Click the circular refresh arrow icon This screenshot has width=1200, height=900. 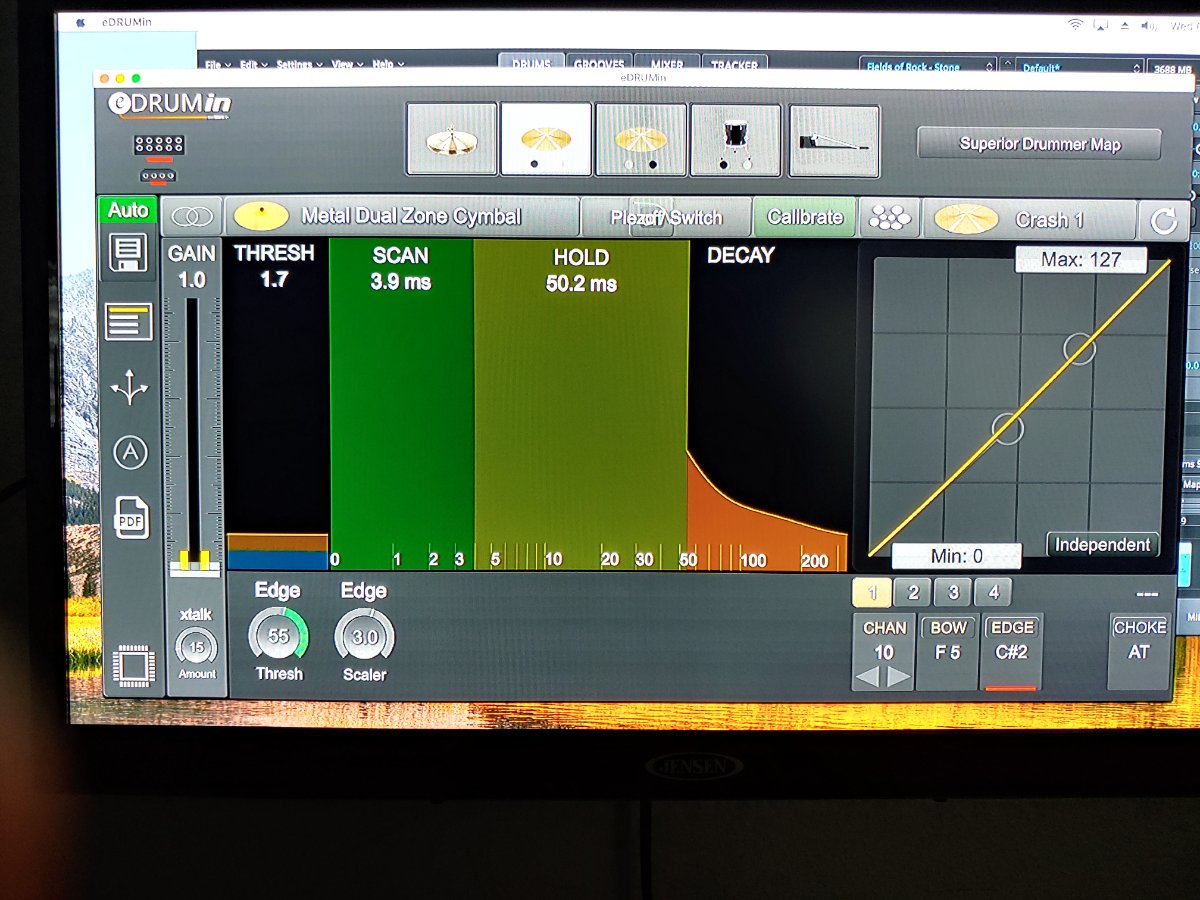click(x=1164, y=221)
